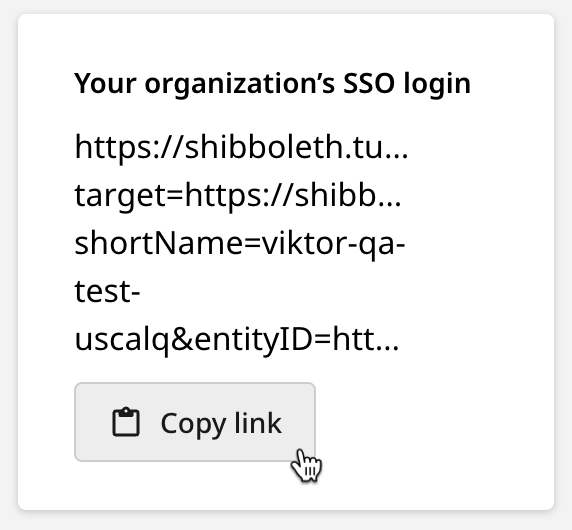Viewport: 572px width, 530px height.
Task: Click the word 'login' in the heading
Action: [x=437, y=85]
